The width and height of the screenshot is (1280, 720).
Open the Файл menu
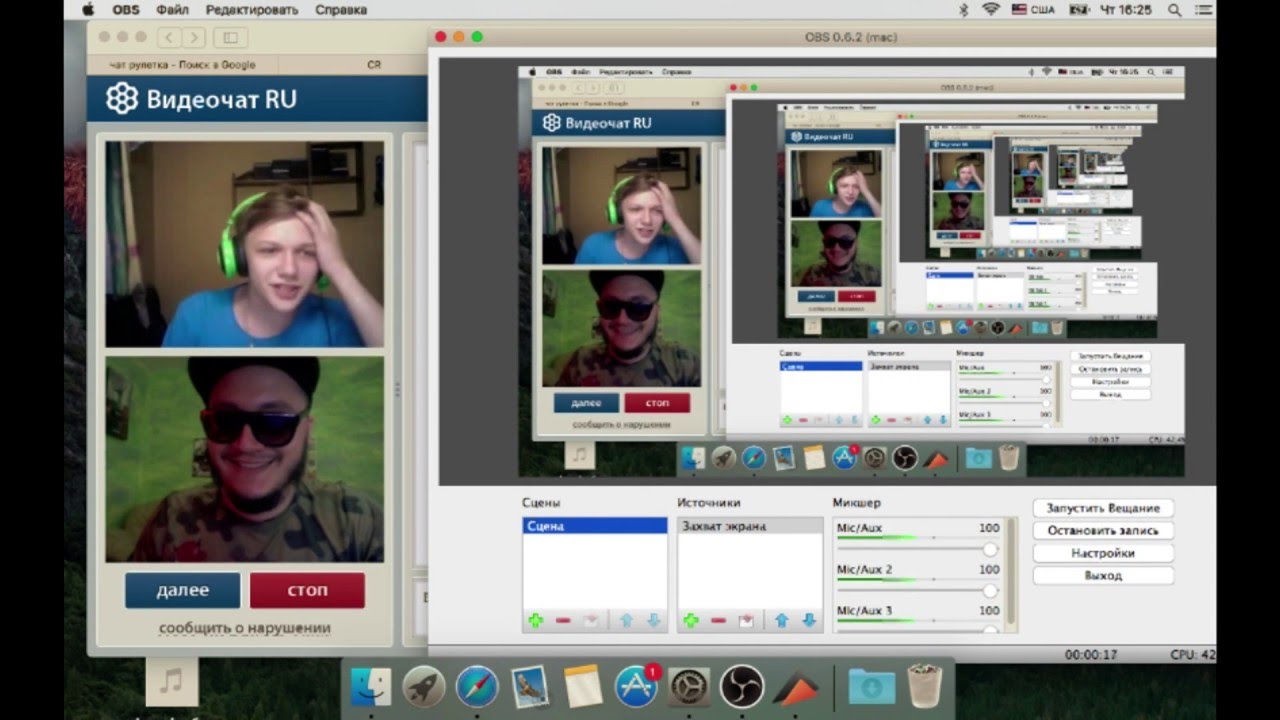(x=172, y=9)
